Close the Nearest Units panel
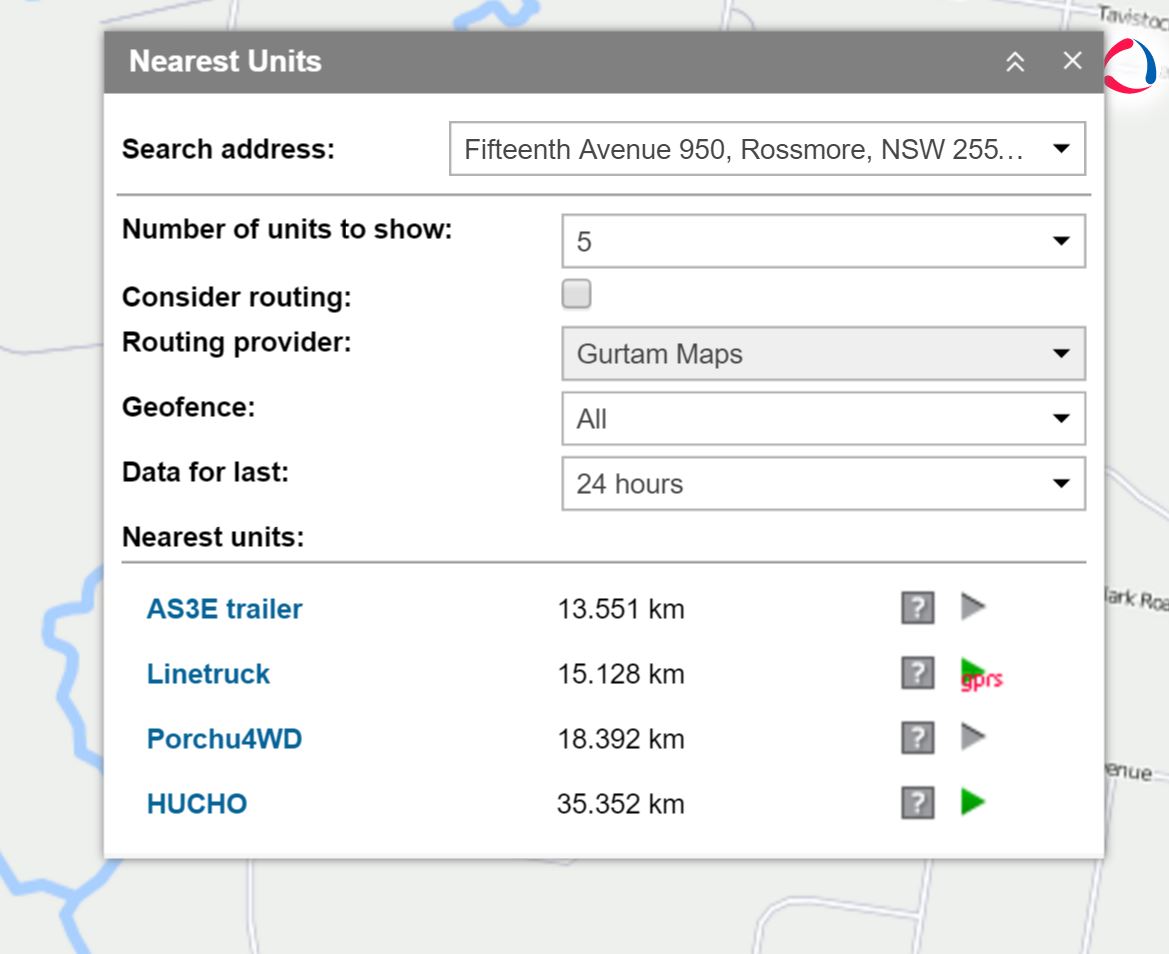1169x954 pixels. point(1072,61)
